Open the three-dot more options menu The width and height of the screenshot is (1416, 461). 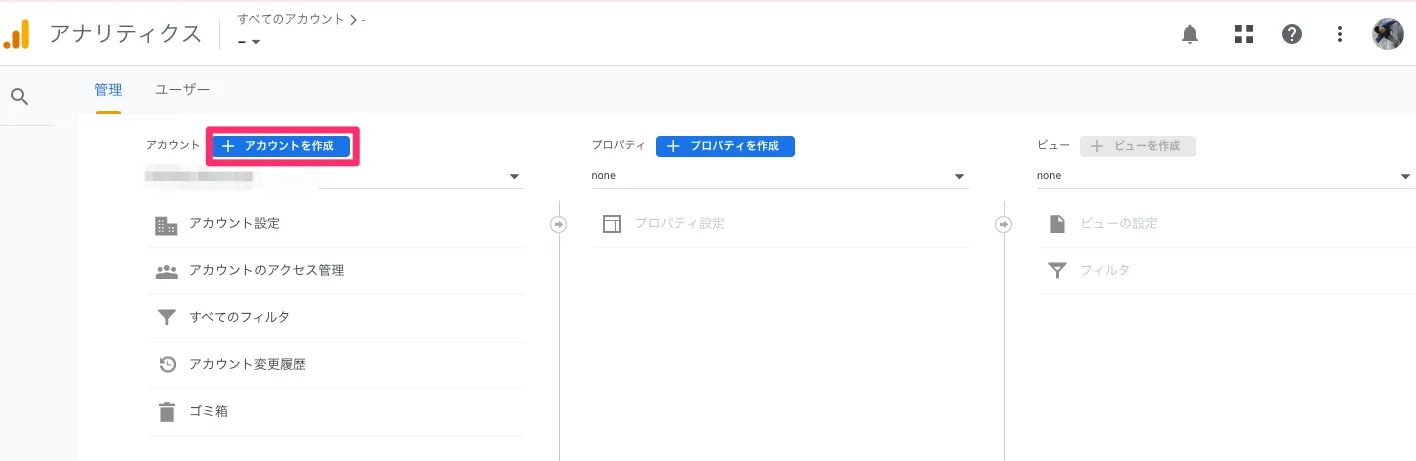click(1340, 35)
